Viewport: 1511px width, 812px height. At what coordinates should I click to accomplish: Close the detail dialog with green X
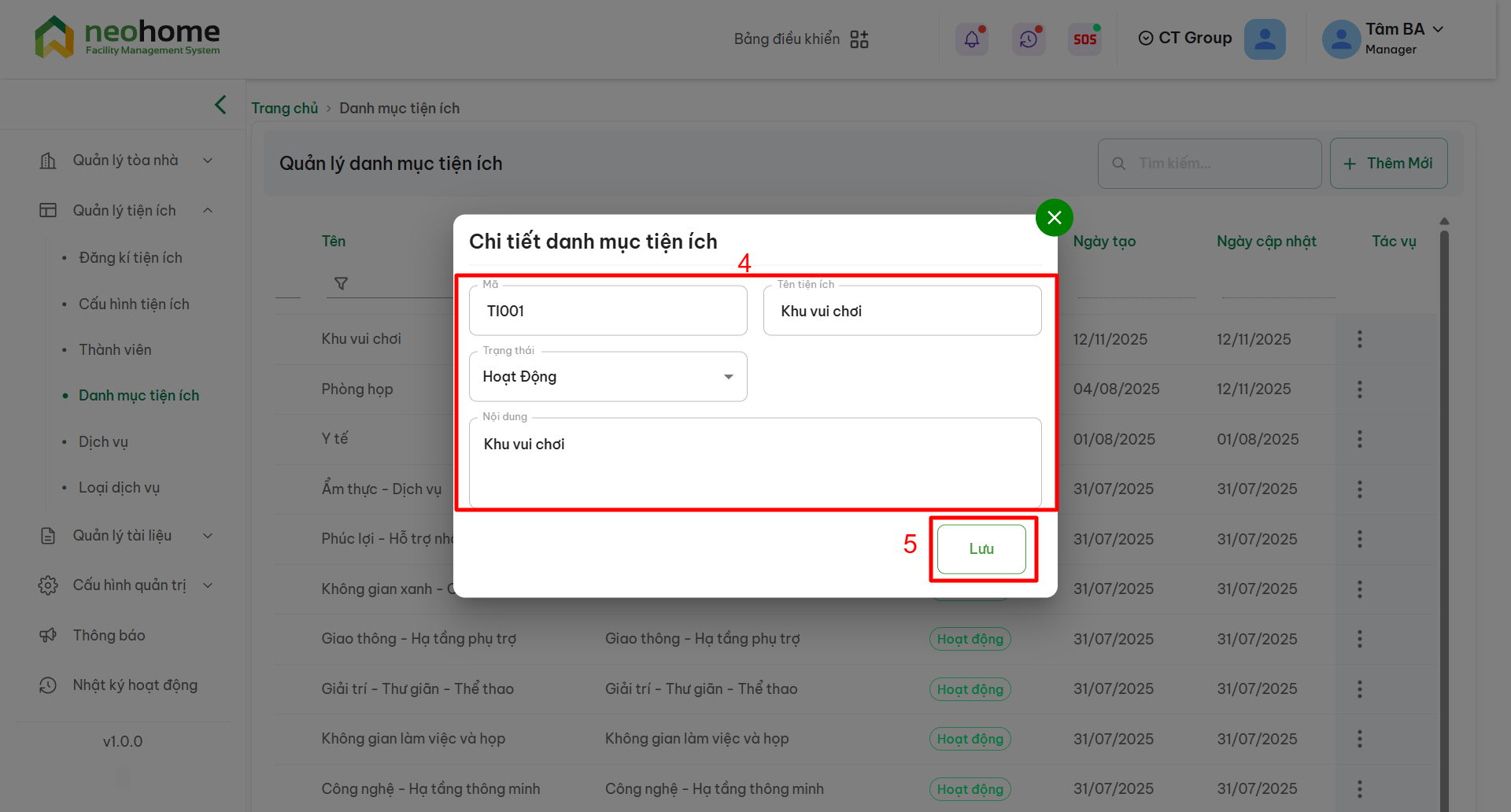pos(1054,218)
